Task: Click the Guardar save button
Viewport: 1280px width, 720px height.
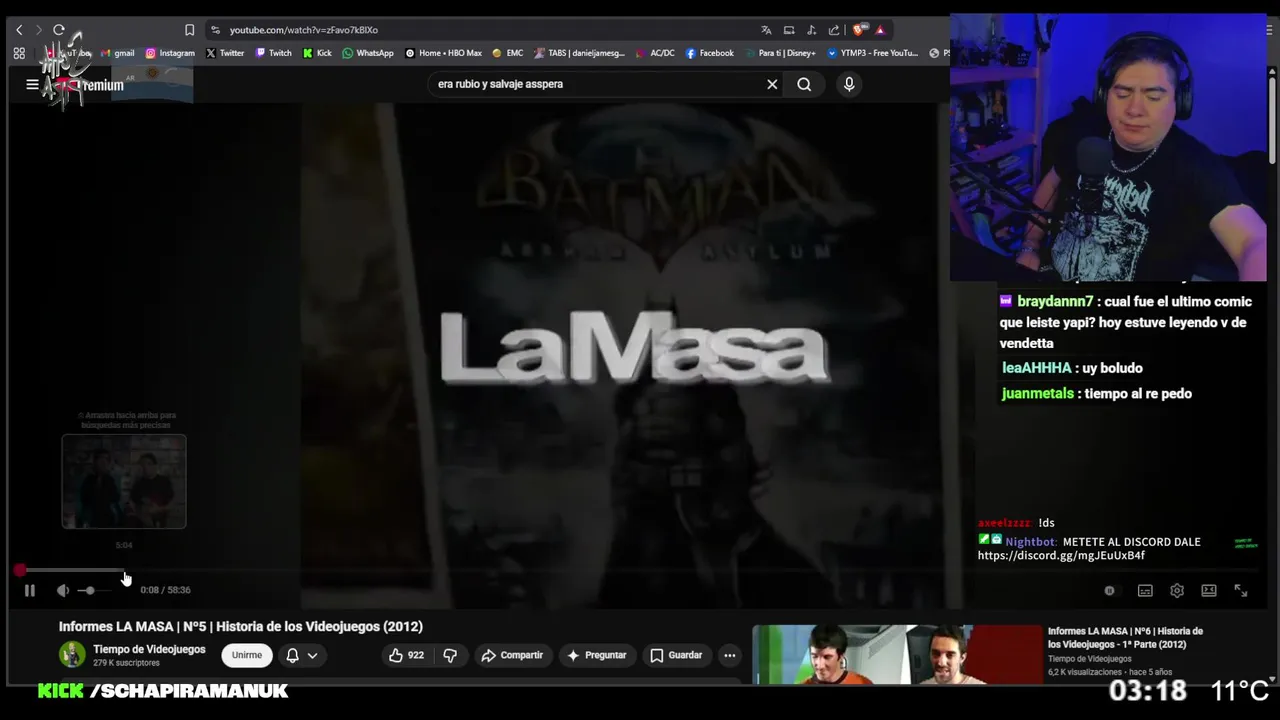Action: (x=676, y=655)
